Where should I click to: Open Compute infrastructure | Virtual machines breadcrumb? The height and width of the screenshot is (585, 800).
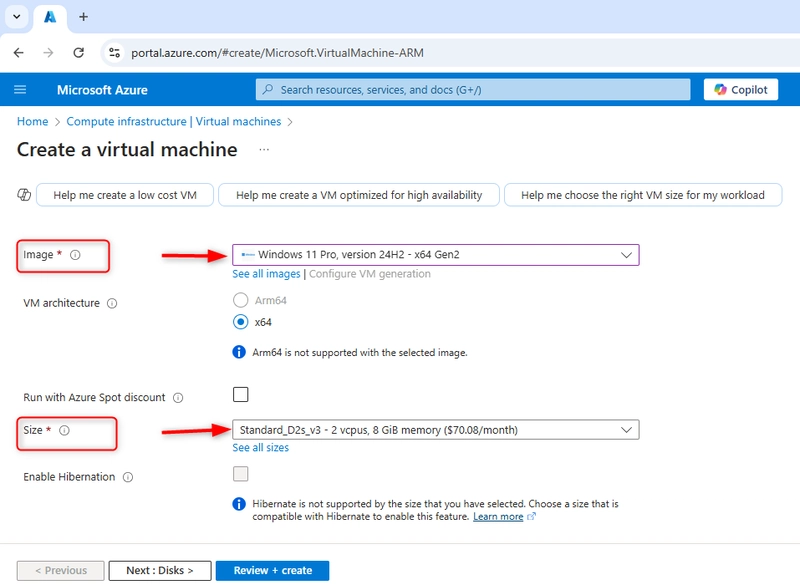(x=173, y=121)
